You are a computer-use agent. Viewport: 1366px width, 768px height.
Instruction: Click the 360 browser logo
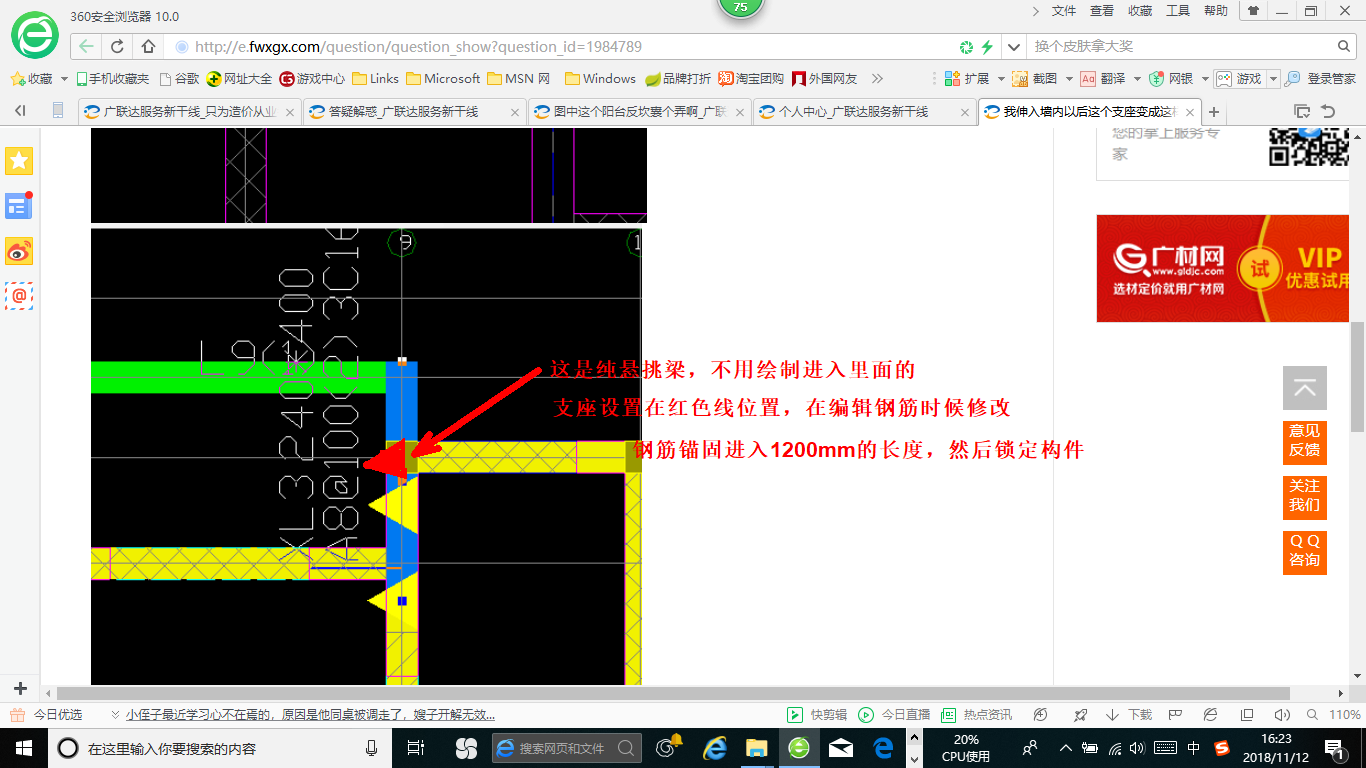[x=34, y=35]
